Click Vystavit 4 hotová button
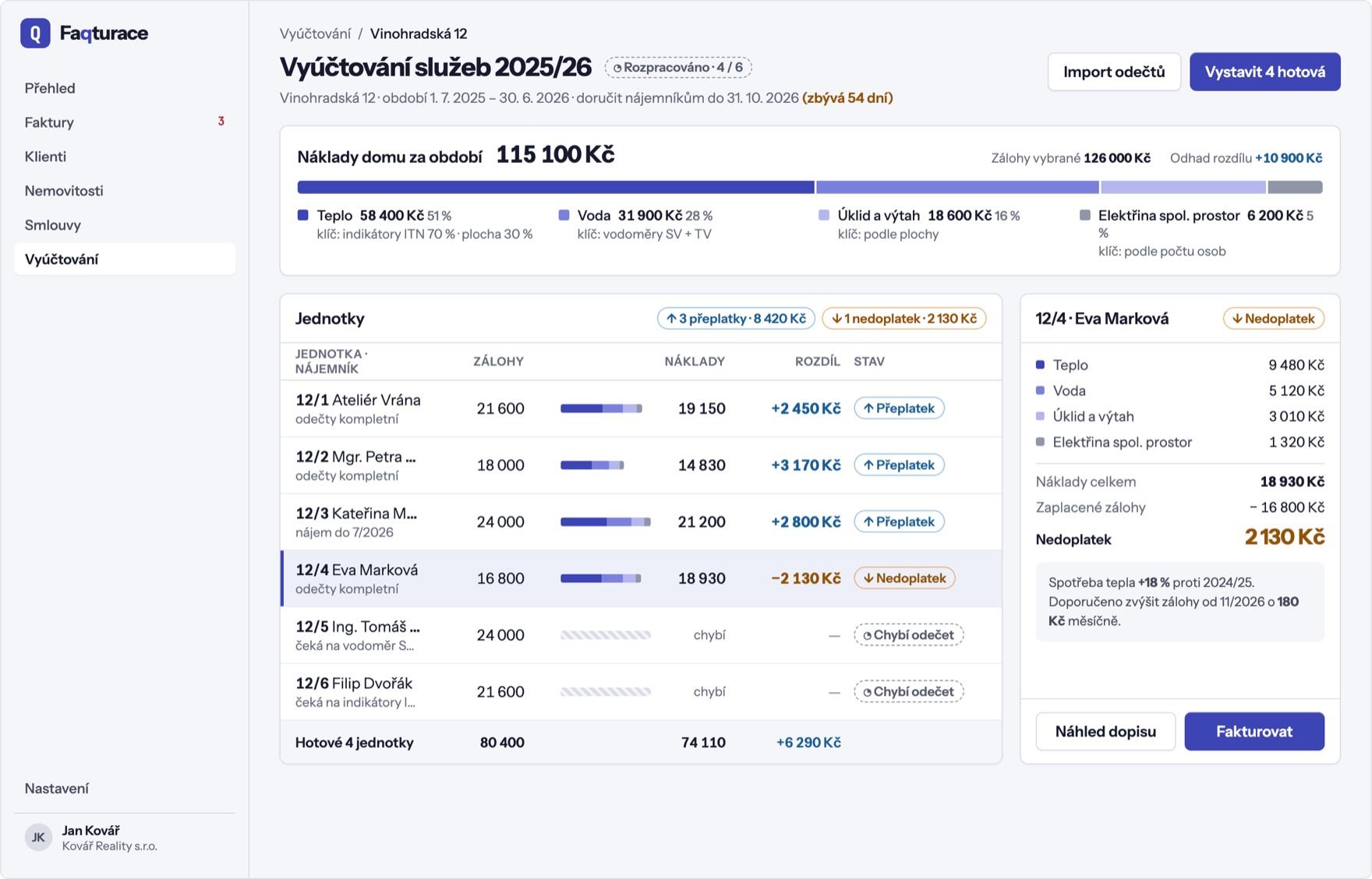The height and width of the screenshot is (879, 1372). [1264, 72]
